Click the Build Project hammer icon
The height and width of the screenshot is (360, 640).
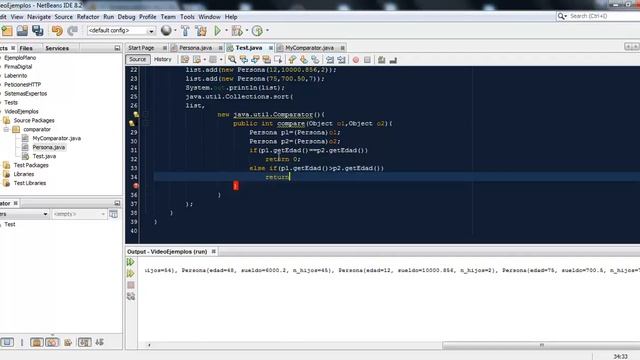pos(185,31)
